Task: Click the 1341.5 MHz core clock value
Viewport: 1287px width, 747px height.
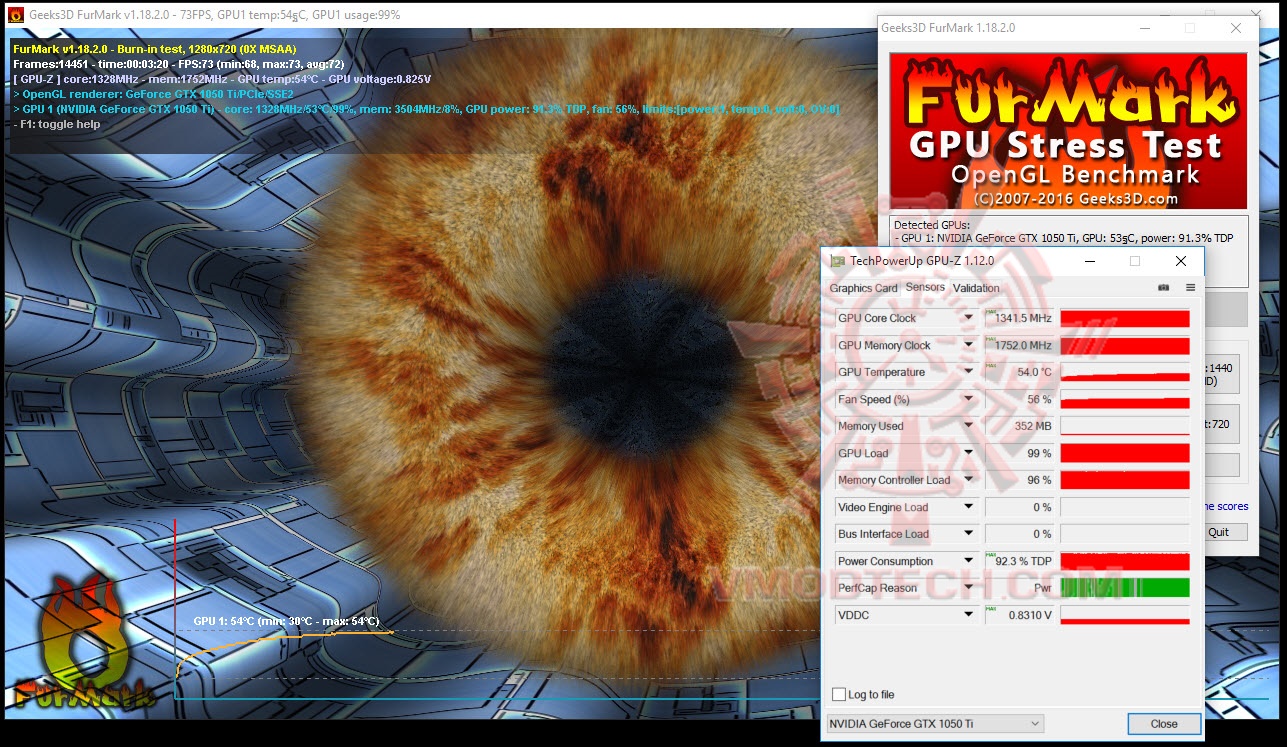Action: (1021, 318)
